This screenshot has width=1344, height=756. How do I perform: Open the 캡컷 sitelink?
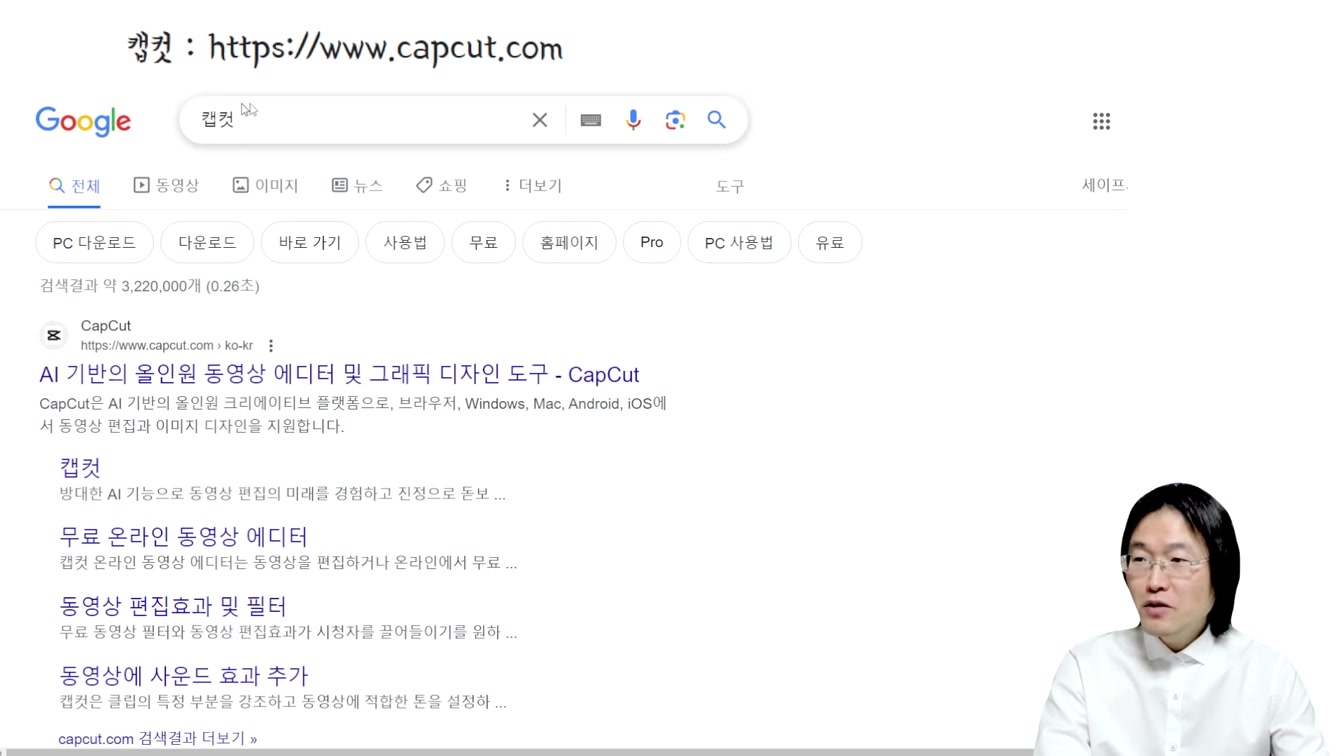click(x=80, y=467)
